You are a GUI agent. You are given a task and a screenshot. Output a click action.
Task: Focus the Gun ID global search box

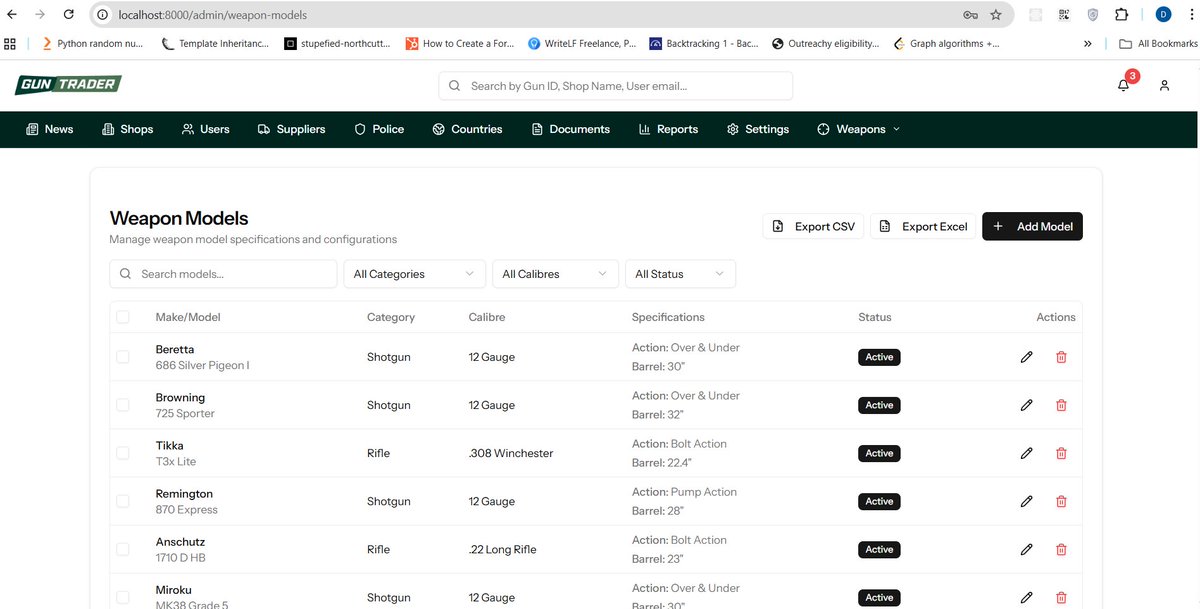(x=616, y=86)
